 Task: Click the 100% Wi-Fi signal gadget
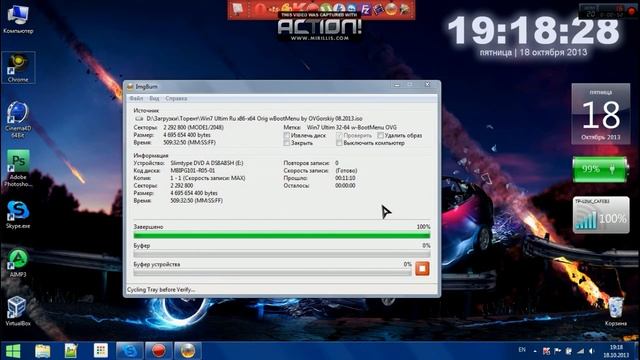coord(601,215)
